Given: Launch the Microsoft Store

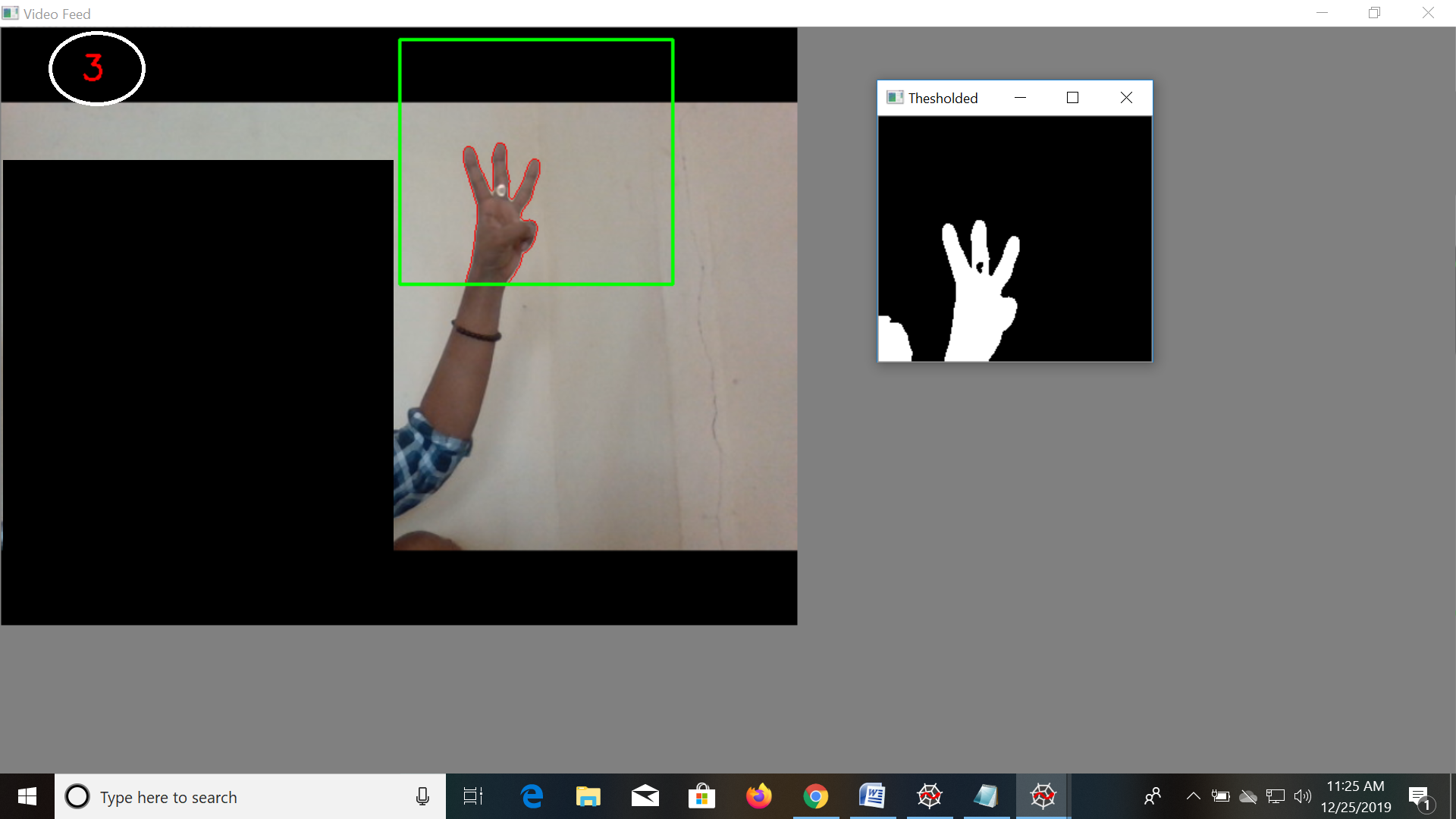Looking at the screenshot, I should click(701, 796).
